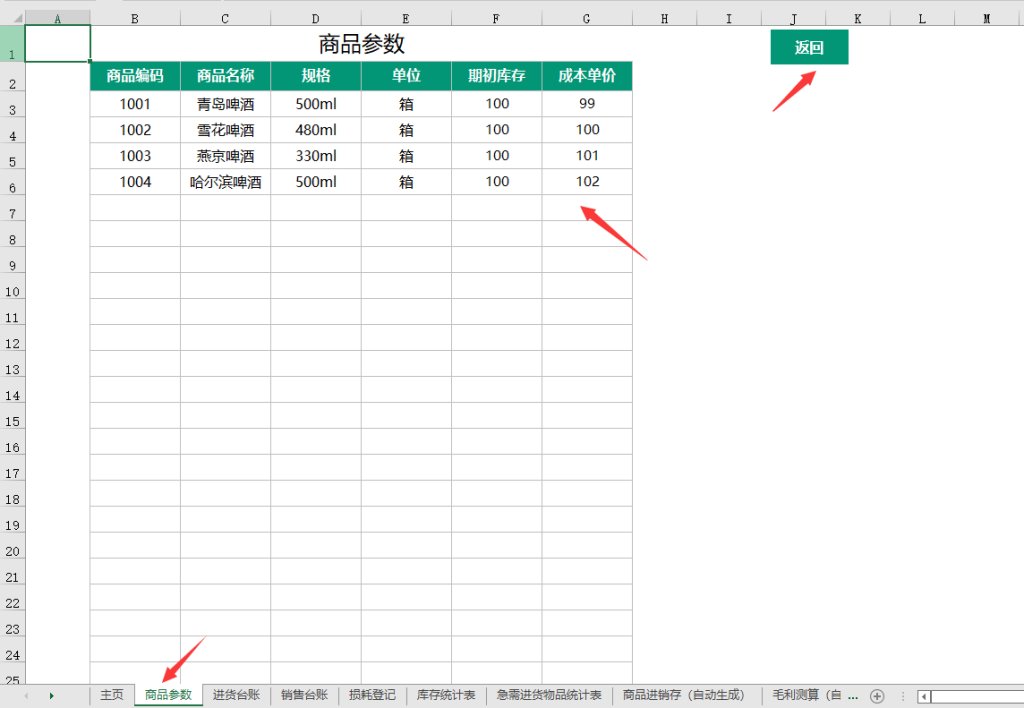Click row header 6

(10, 182)
